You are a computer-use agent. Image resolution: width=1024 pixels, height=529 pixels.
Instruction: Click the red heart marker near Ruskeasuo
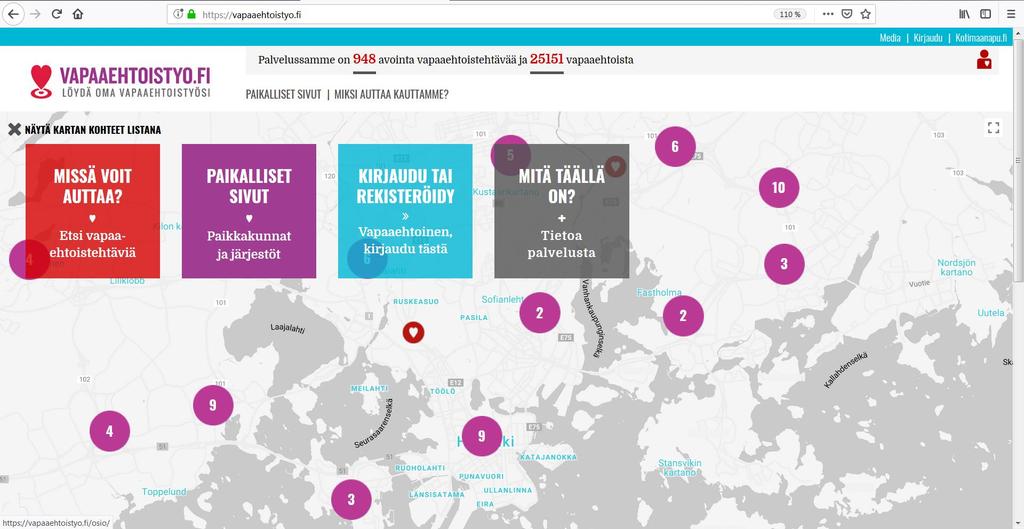coord(413,332)
